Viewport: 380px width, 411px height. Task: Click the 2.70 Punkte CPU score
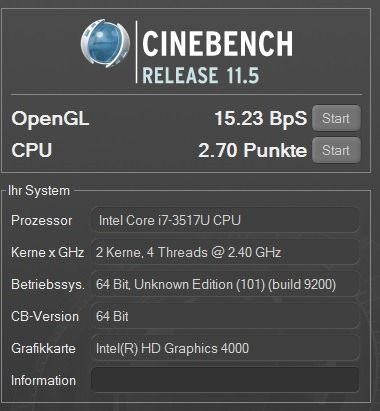point(252,150)
